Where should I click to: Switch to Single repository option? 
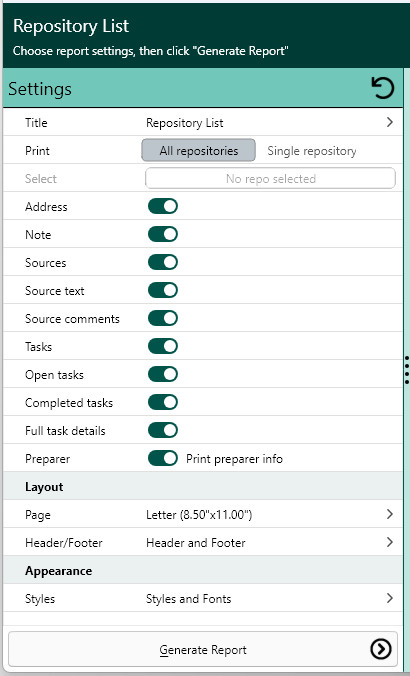[x=312, y=150]
